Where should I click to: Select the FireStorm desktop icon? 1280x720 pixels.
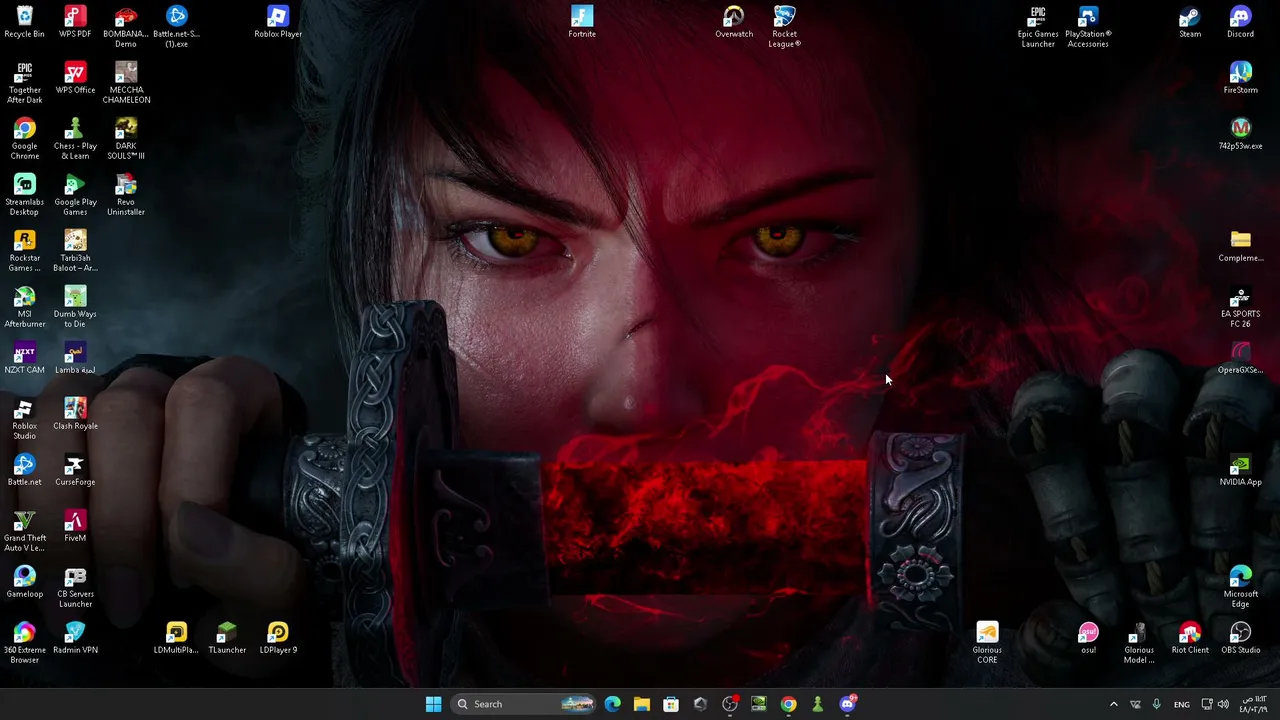[1240, 78]
